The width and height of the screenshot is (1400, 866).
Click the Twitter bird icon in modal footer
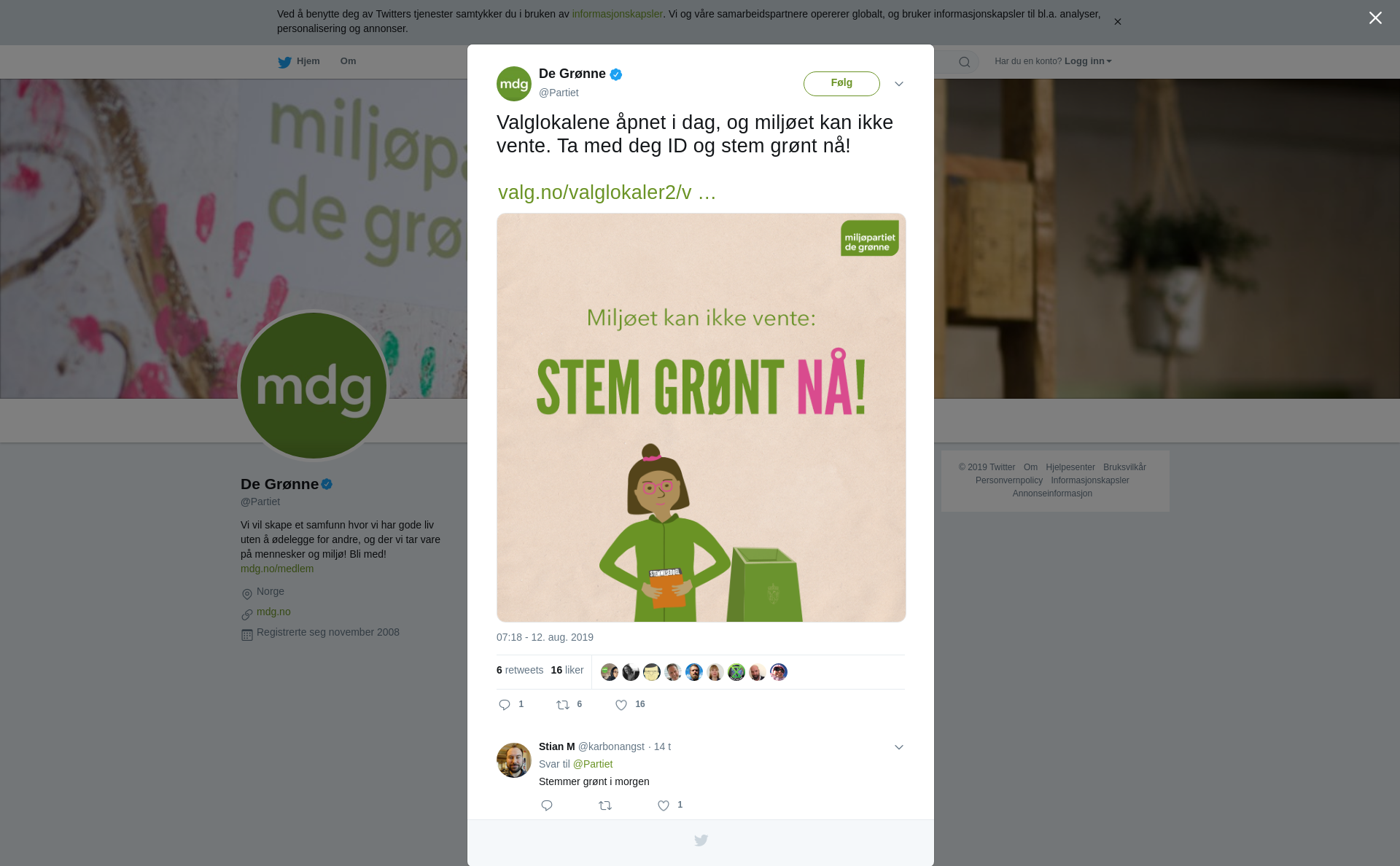pyautogui.click(x=701, y=840)
